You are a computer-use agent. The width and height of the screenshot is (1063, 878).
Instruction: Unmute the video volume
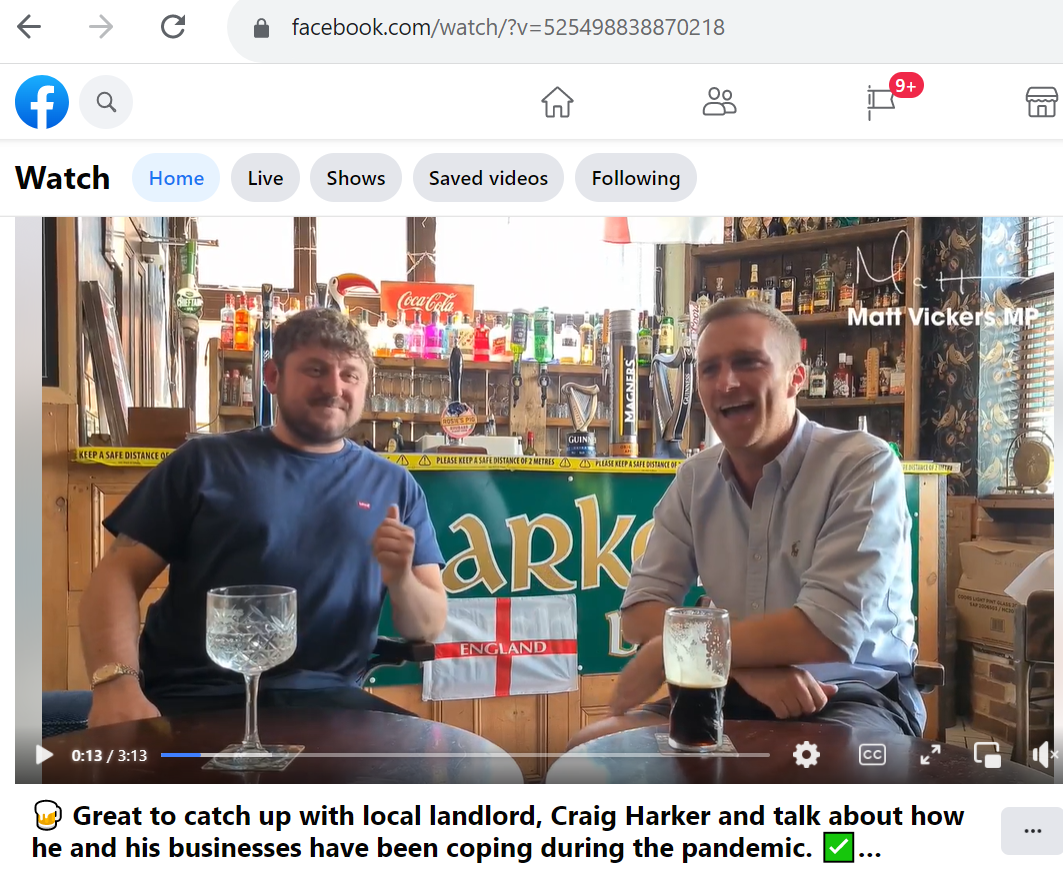[x=1044, y=755]
